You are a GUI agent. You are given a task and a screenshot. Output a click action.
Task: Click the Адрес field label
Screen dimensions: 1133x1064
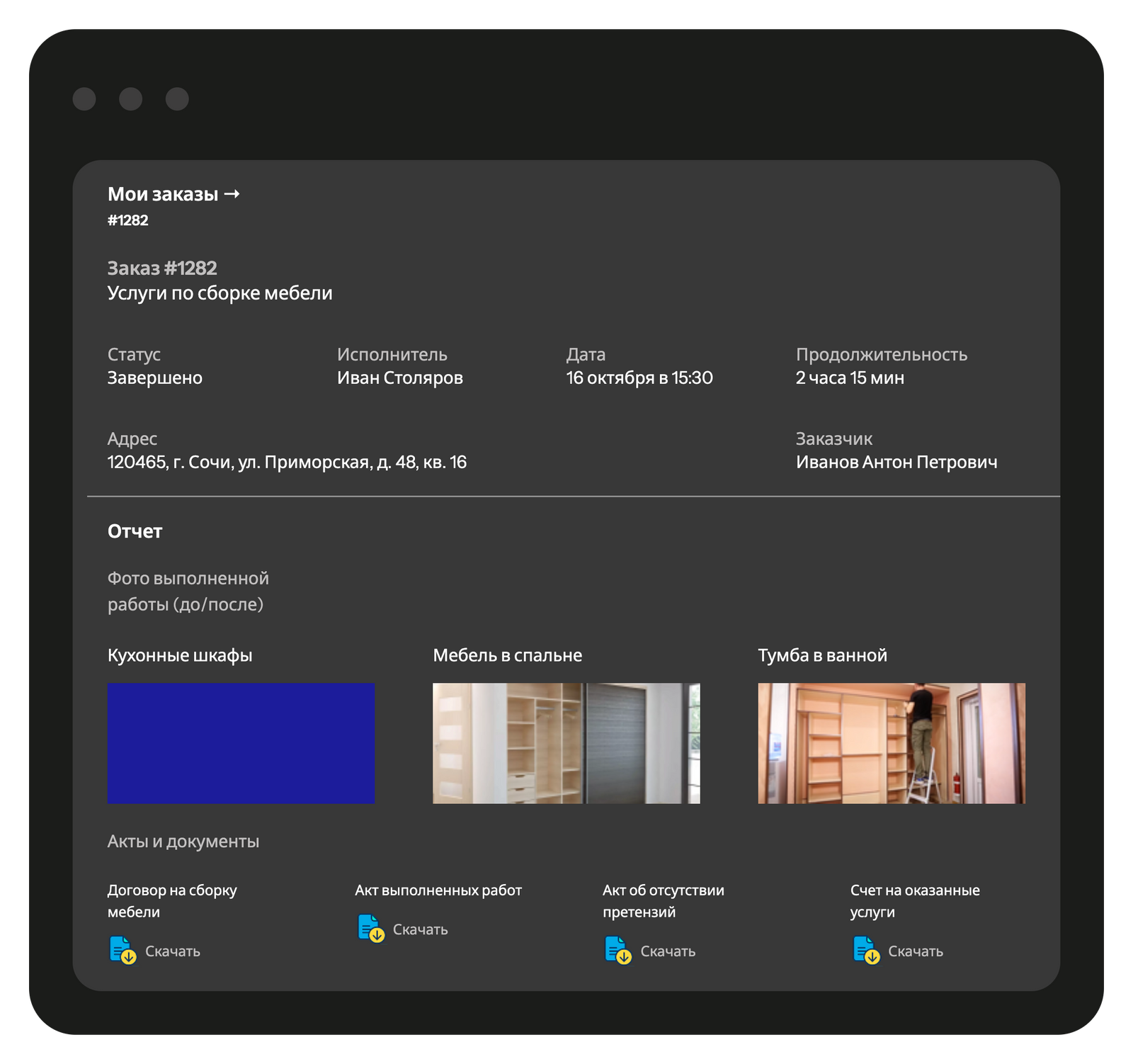(x=132, y=439)
